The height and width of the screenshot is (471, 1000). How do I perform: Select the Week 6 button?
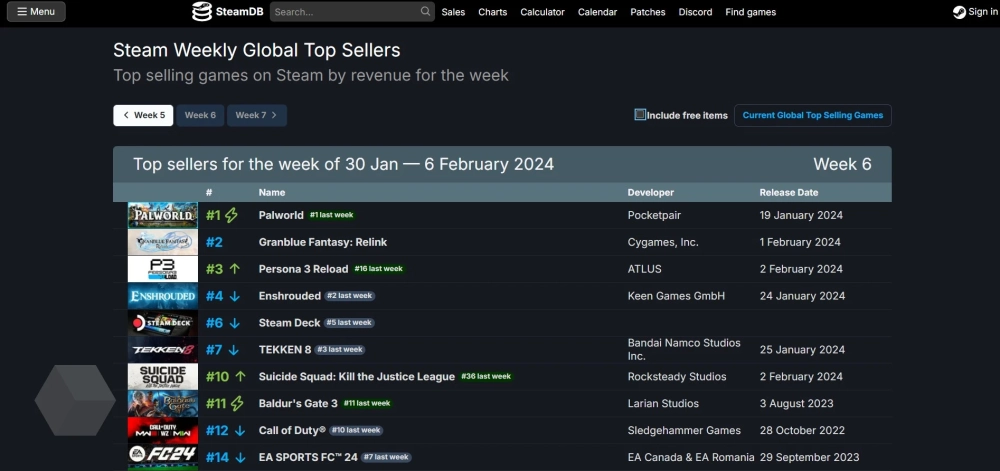pos(200,115)
